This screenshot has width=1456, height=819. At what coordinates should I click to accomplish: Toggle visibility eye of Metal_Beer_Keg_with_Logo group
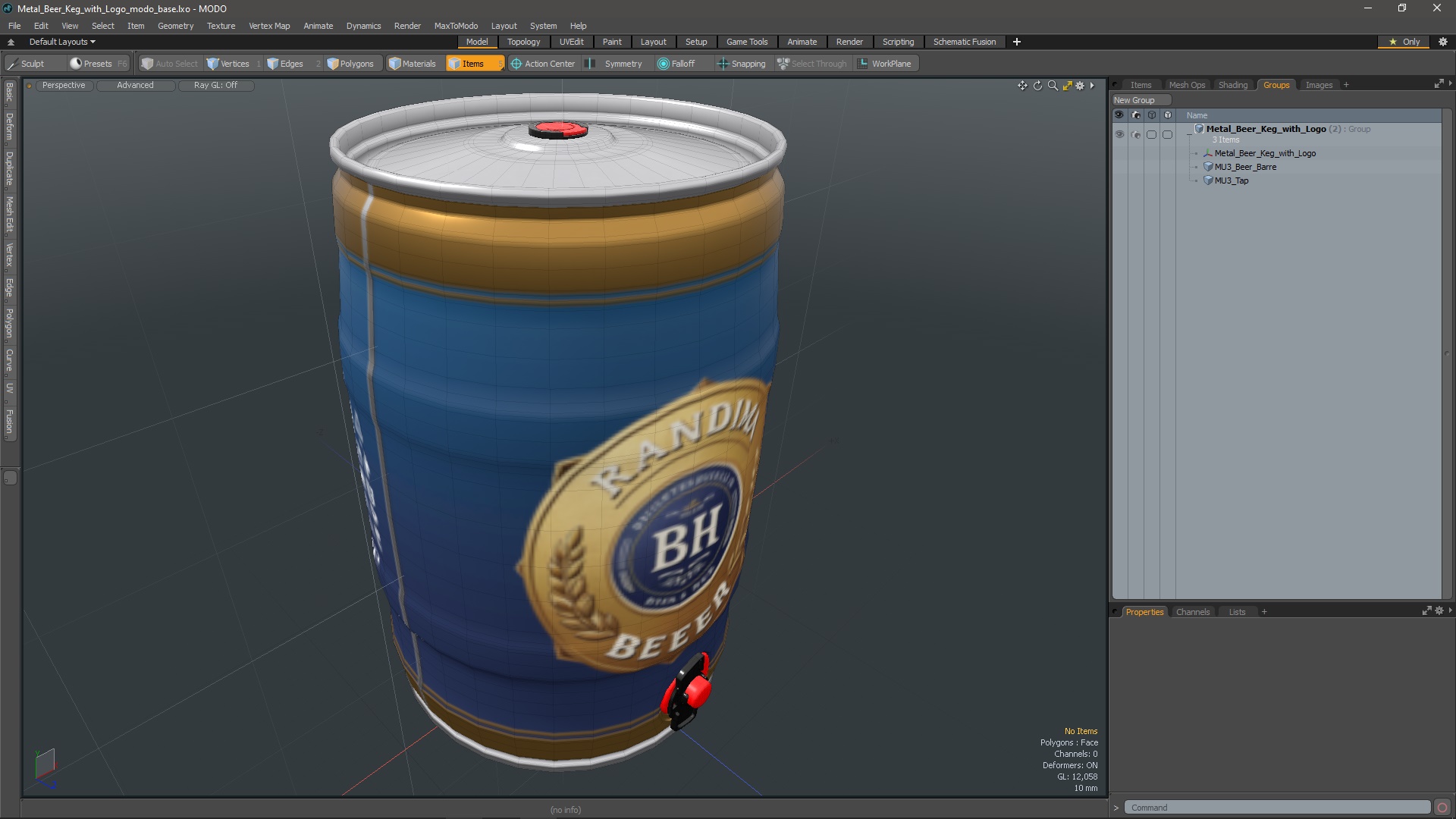tap(1119, 134)
